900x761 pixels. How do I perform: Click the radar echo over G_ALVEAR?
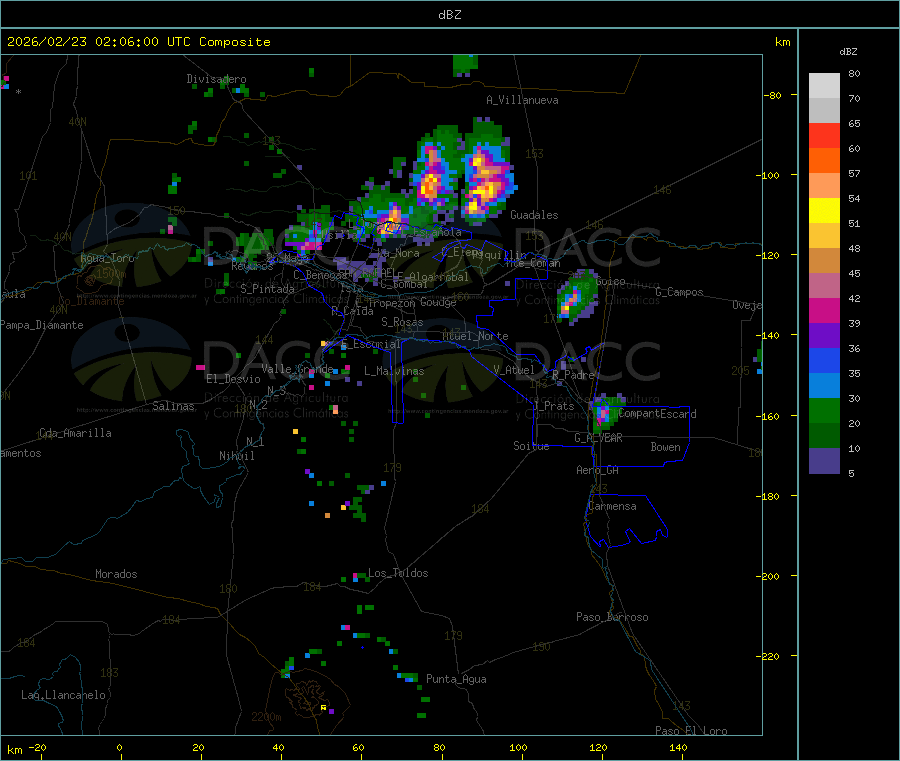pos(605,413)
